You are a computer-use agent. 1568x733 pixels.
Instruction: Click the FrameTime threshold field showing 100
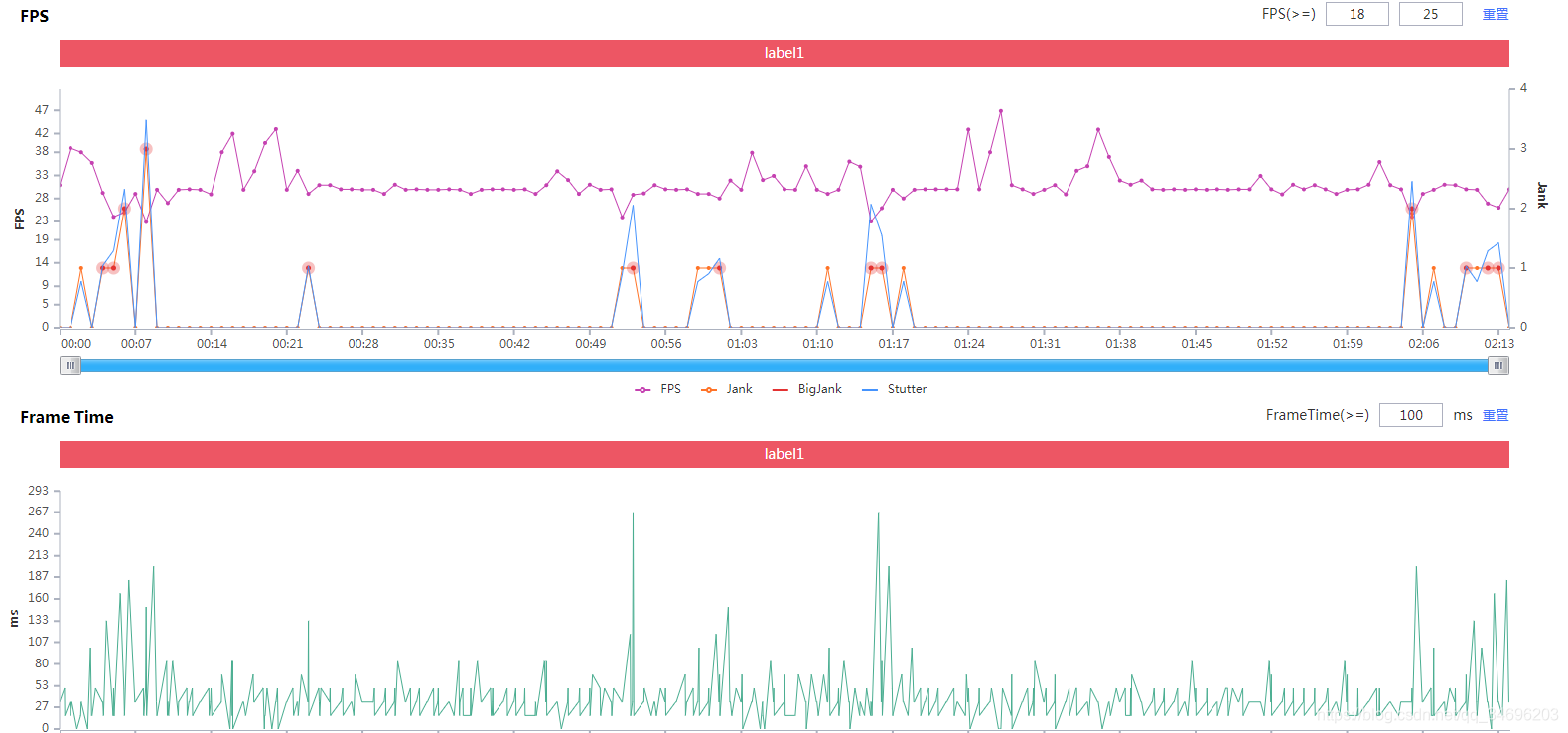tap(1410, 415)
